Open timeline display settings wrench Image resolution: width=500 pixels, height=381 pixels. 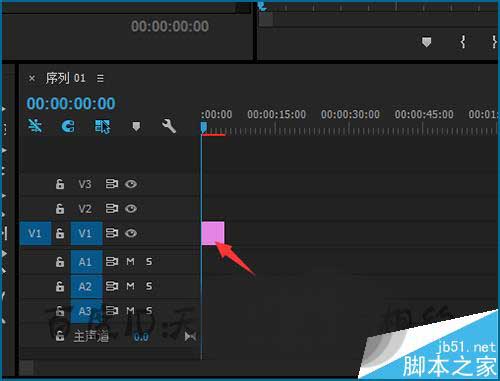(x=169, y=126)
